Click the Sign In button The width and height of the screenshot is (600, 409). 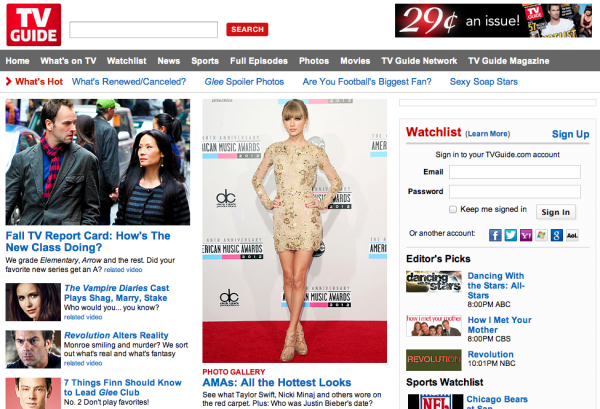(x=556, y=212)
